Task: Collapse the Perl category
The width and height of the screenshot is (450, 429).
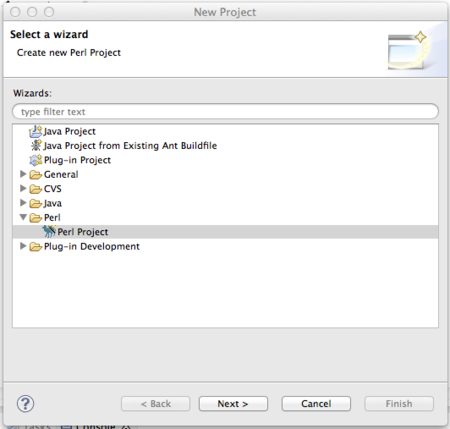Action: point(23,217)
